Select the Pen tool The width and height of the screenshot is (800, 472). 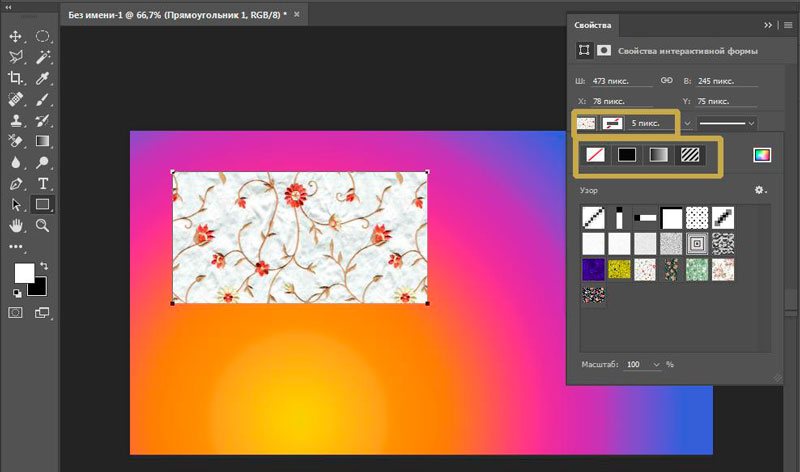(15, 184)
